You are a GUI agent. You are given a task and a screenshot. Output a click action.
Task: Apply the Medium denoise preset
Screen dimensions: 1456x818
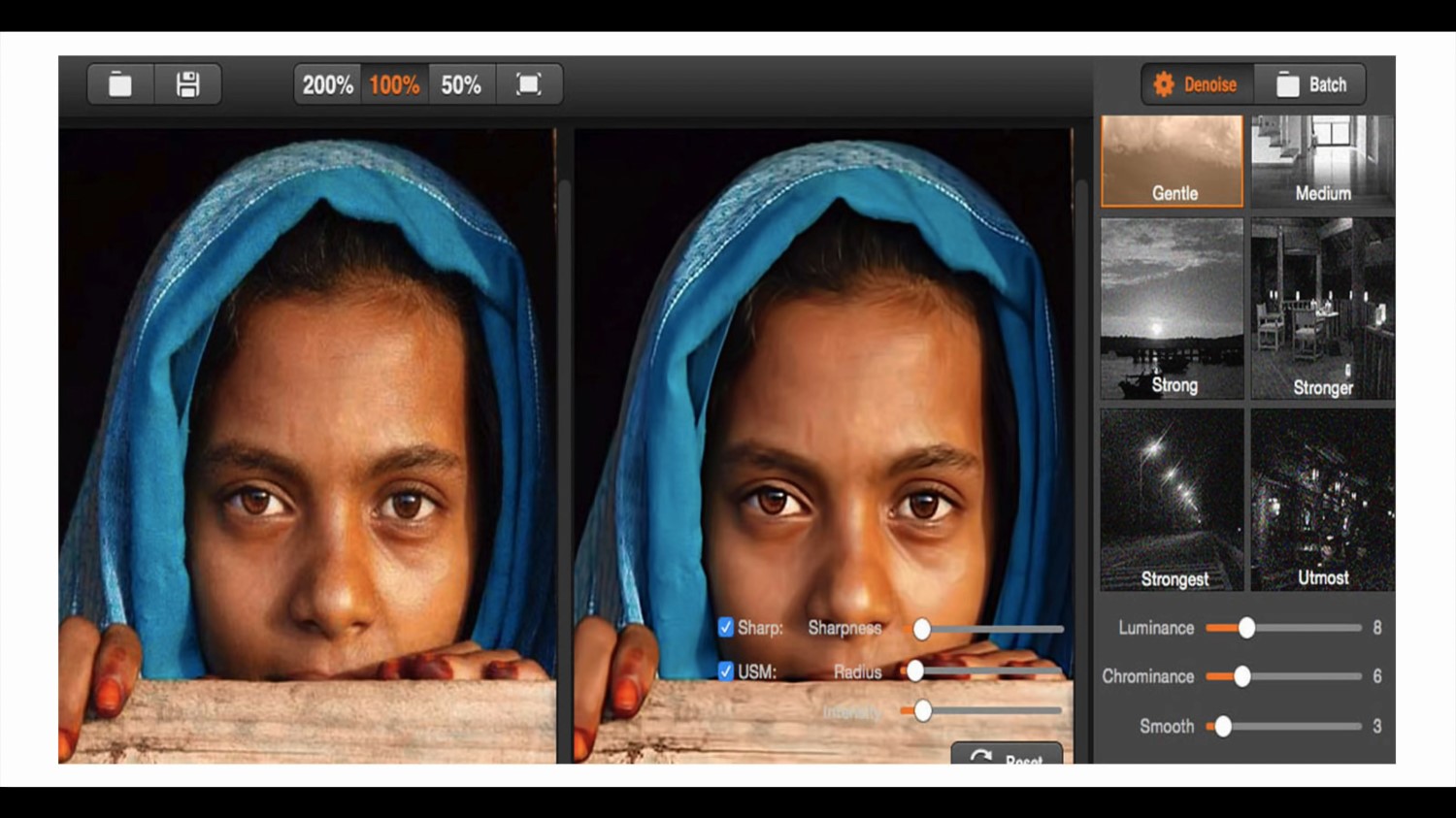coord(1322,161)
